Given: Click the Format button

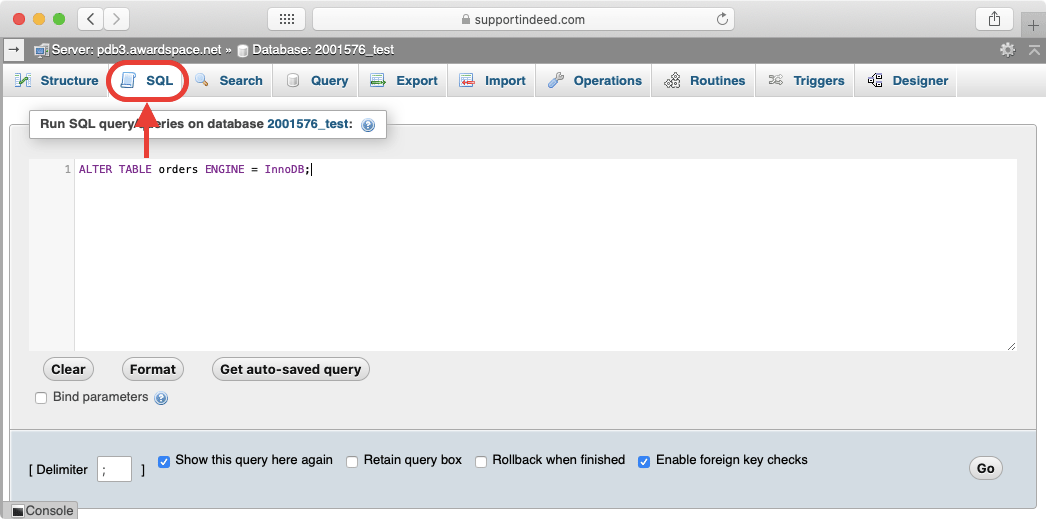Looking at the screenshot, I should [153, 369].
